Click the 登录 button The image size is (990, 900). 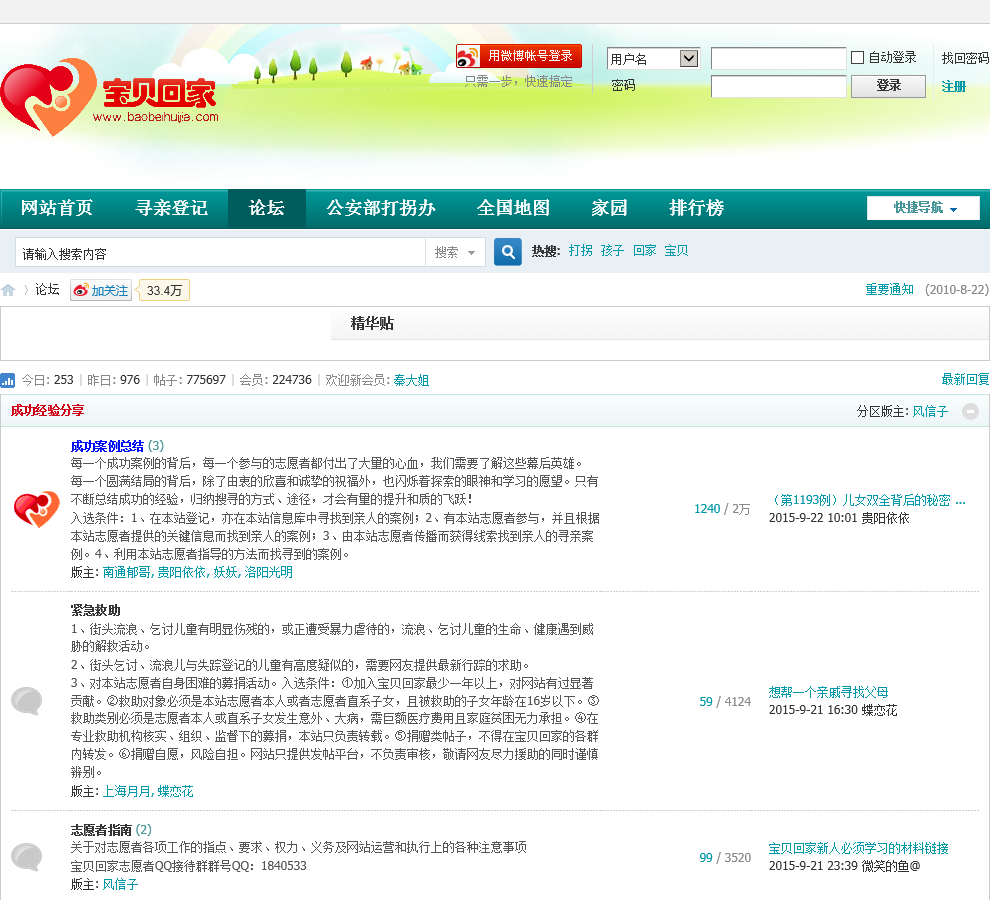coord(888,86)
